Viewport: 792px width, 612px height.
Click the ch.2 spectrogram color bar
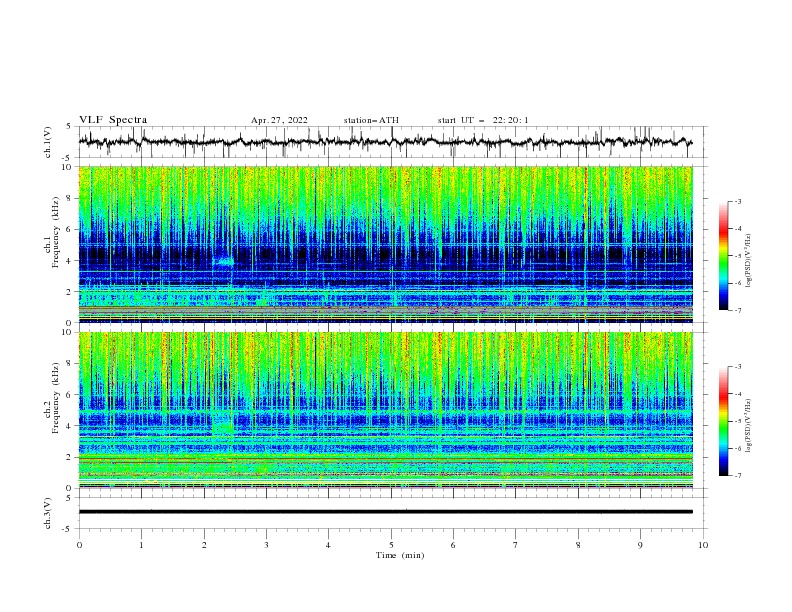click(x=724, y=421)
